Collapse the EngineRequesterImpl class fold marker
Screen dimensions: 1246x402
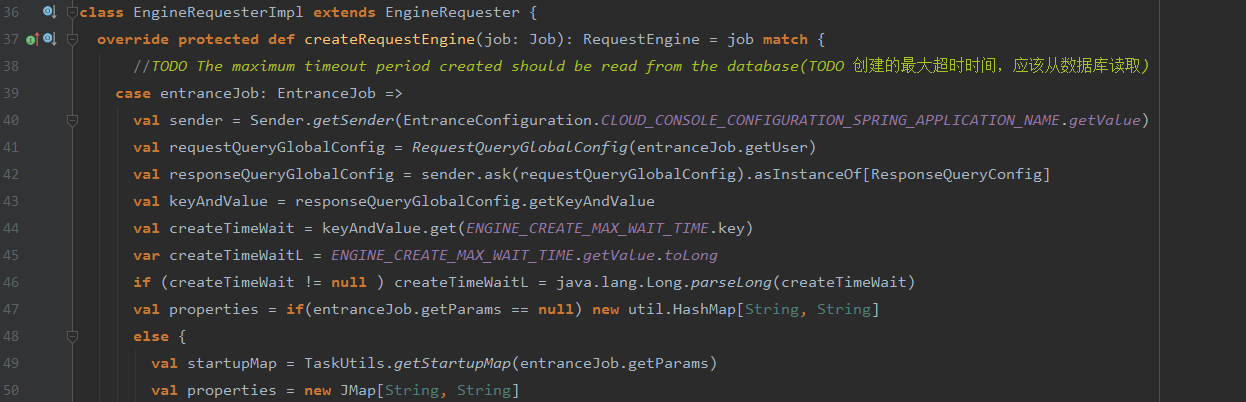coord(71,13)
